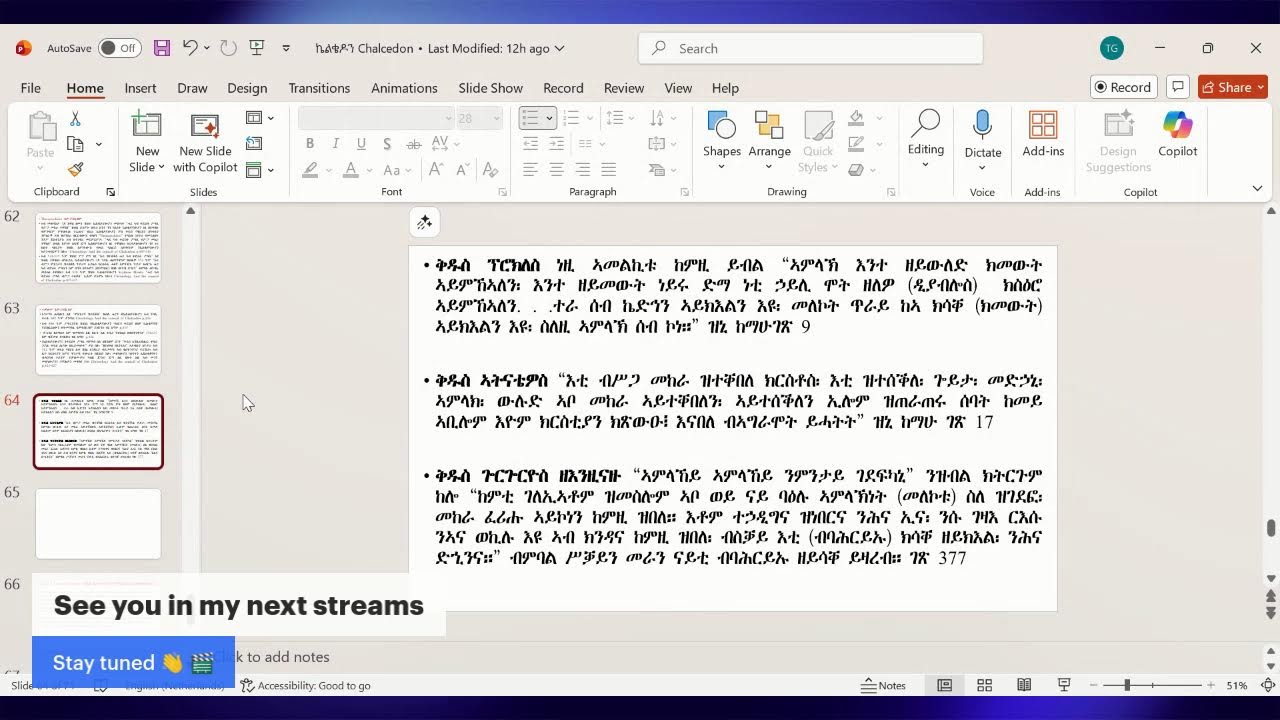This screenshot has height=720, width=1280.
Task: Click the Copy icon in Clipboard
Action: pyautogui.click(x=73, y=144)
